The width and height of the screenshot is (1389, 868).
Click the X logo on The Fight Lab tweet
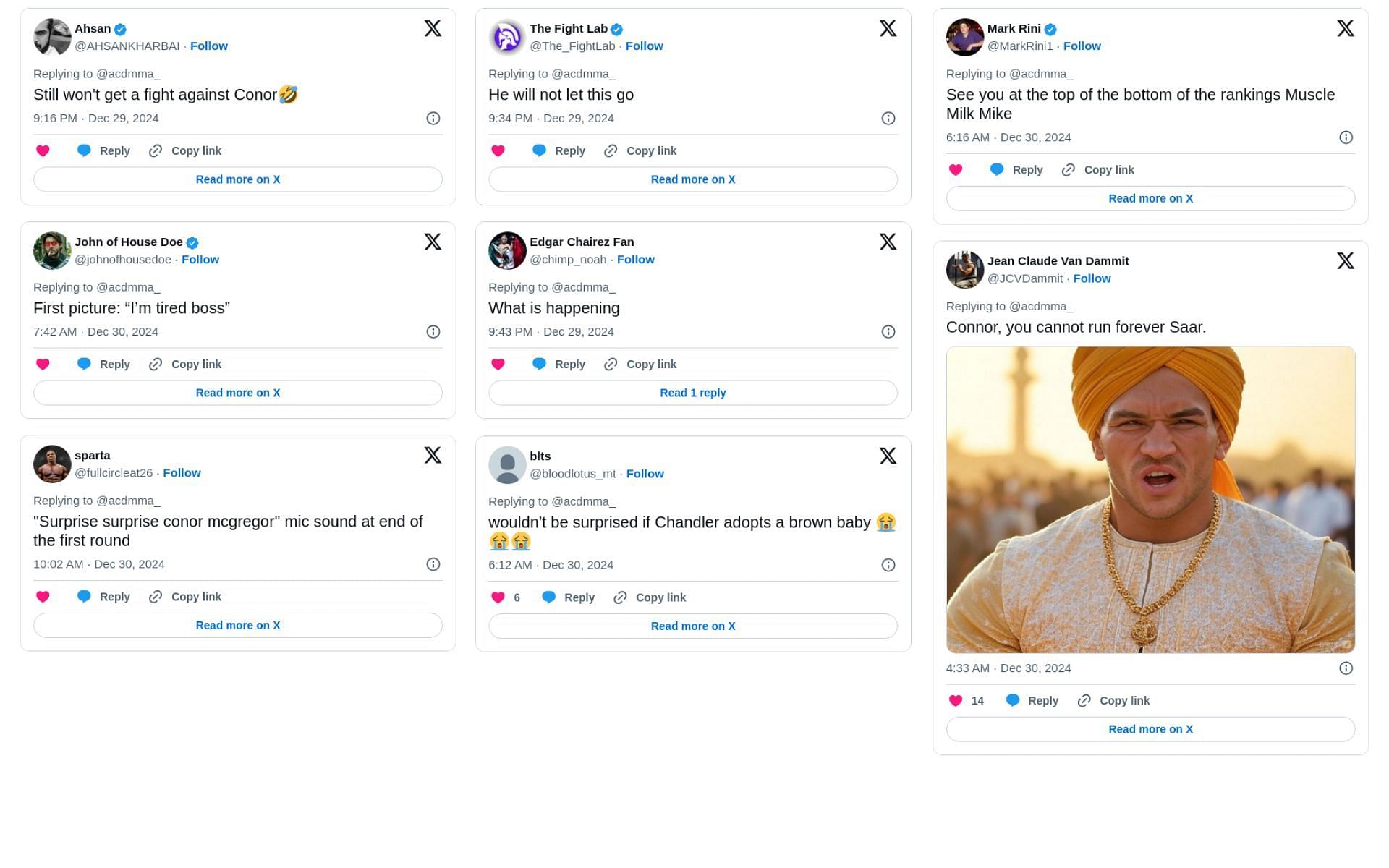point(888,27)
